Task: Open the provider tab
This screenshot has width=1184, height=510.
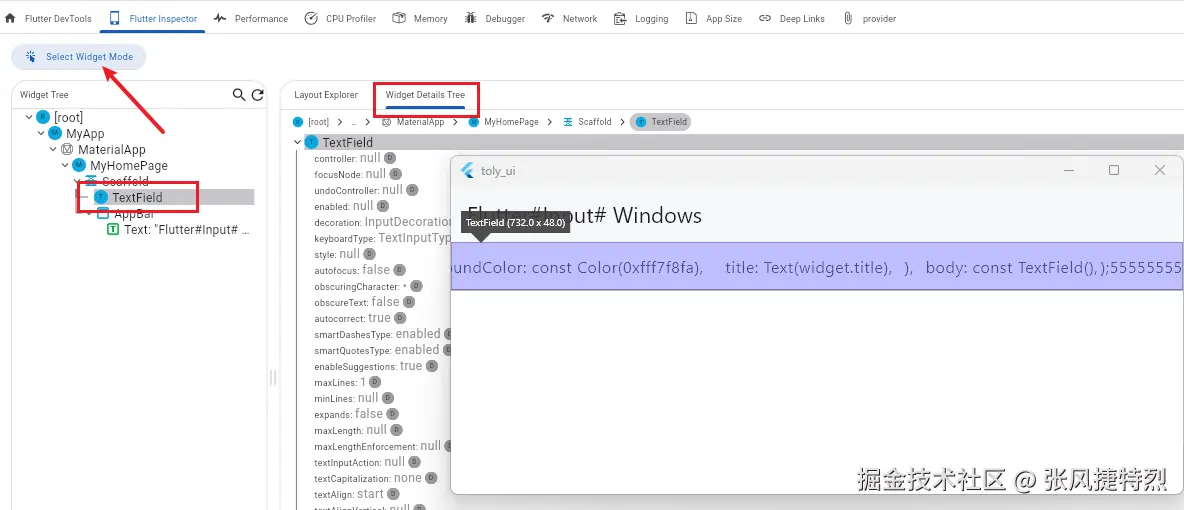Action: coord(869,18)
